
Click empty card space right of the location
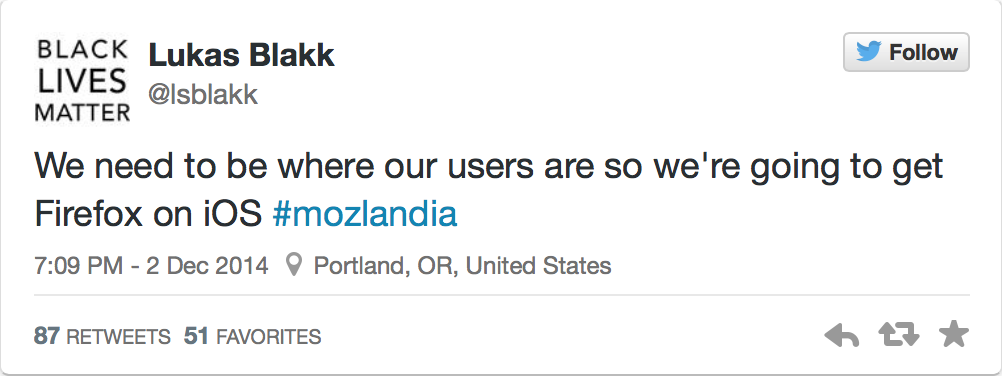[786, 265]
